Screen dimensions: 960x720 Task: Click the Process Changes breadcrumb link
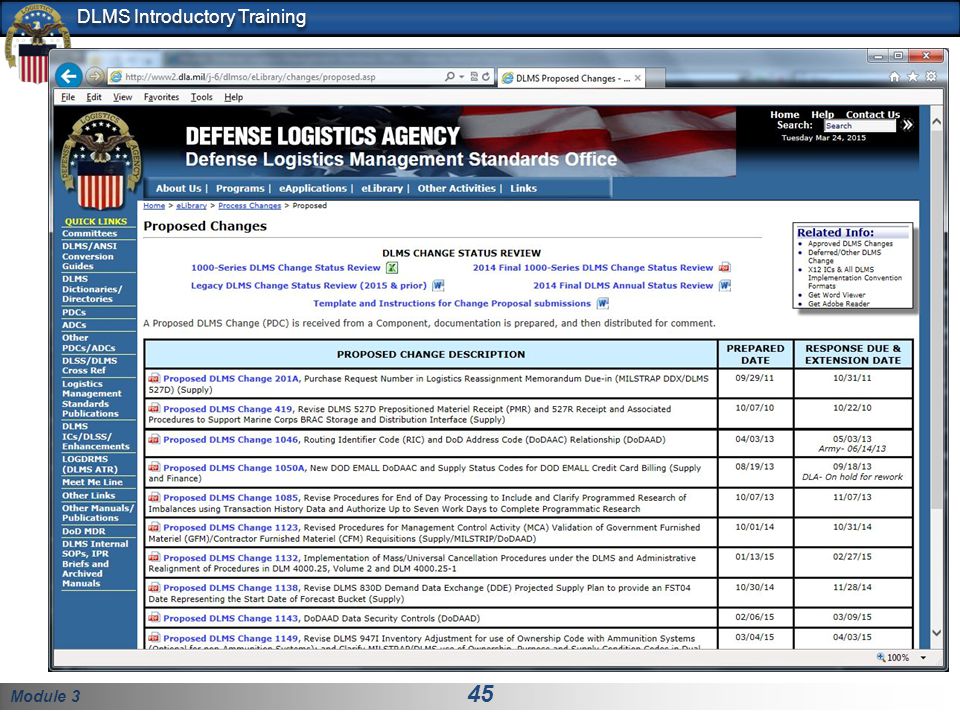[250, 206]
